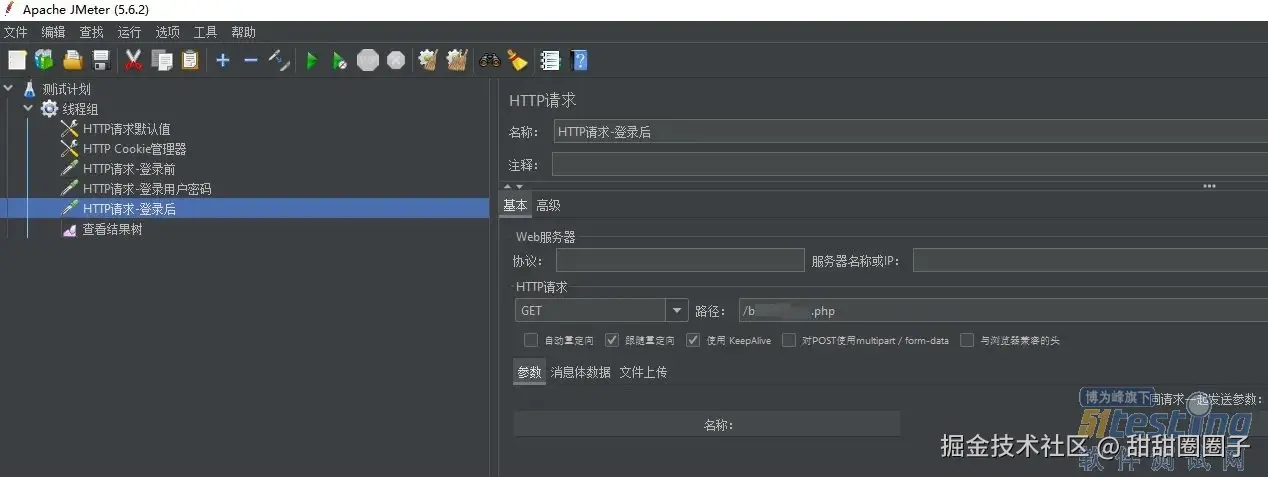Select the HTTP请求默认值 tree item
Image resolution: width=1268 pixels, height=477 pixels.
click(x=126, y=129)
